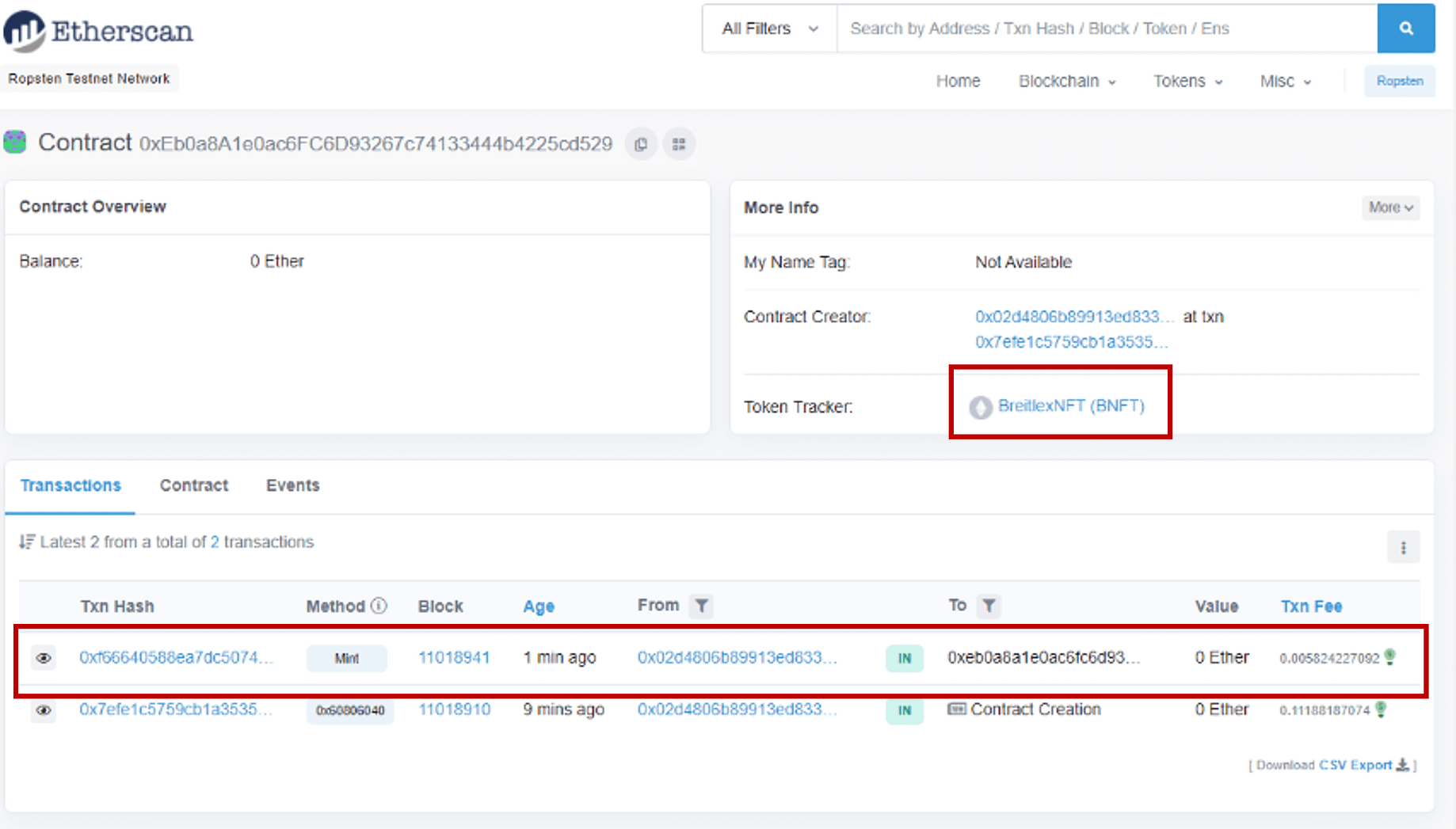Open the BreitlexNFT (BNFT) token tracker
This screenshot has height=829, width=1456.
(x=1071, y=405)
